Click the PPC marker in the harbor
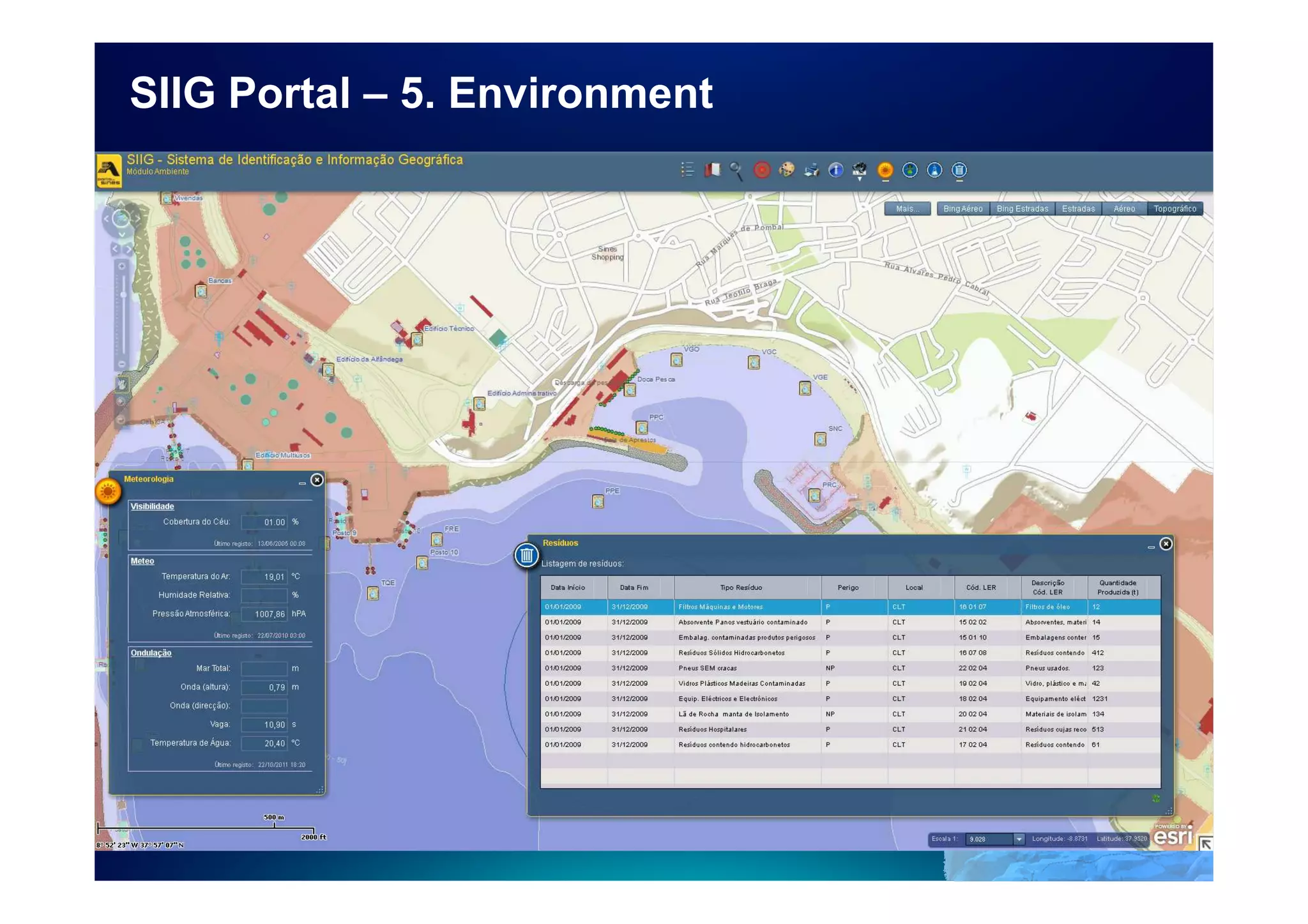Viewport: 1308px width, 924px height. pos(642,428)
